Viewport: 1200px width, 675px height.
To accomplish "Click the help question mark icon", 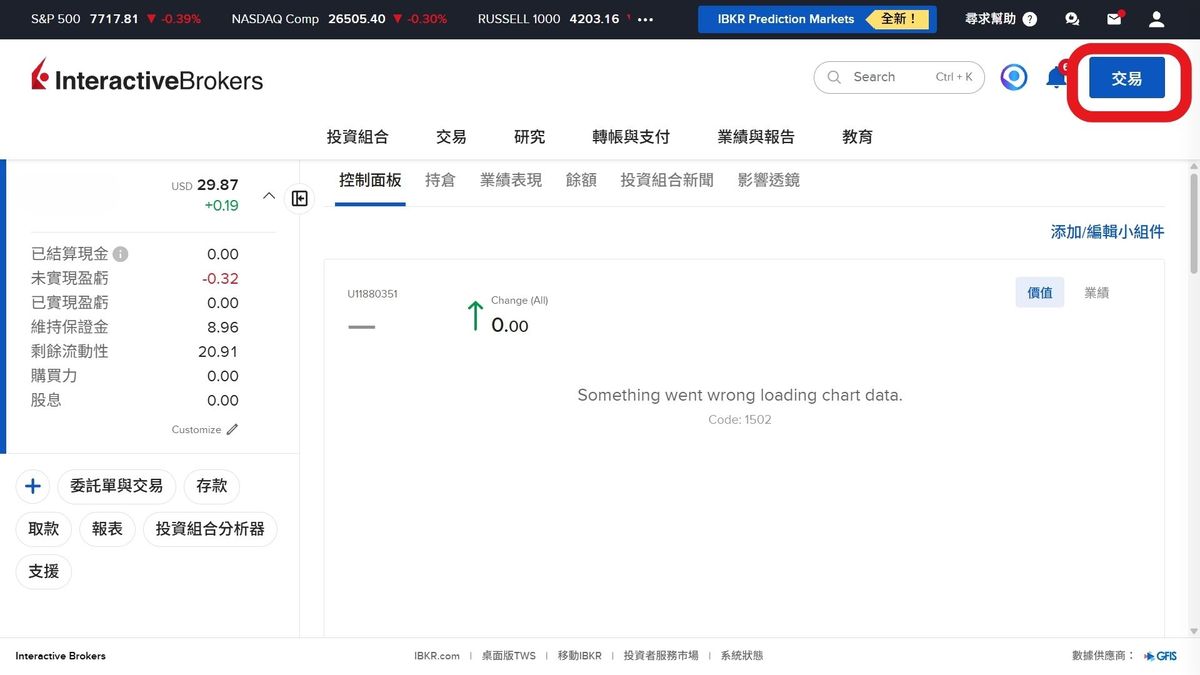I will point(1030,19).
